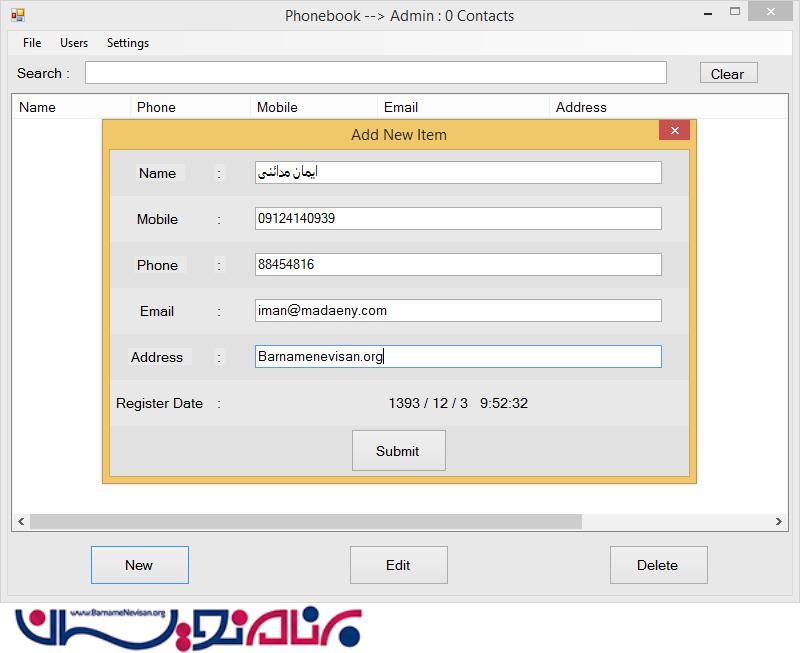Screen dimensions: 800x653
Task: Click the Email address field
Action: [458, 310]
